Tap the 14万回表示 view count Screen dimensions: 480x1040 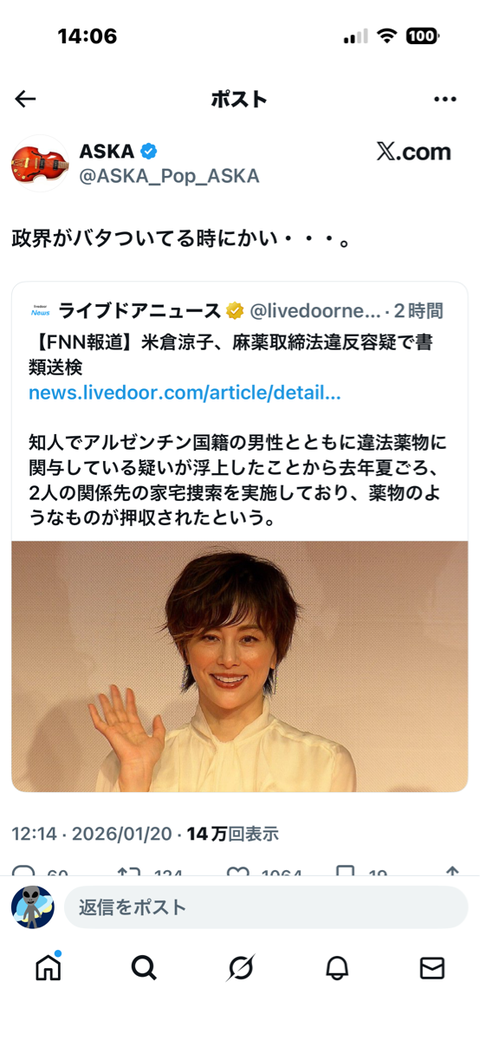pos(233,834)
